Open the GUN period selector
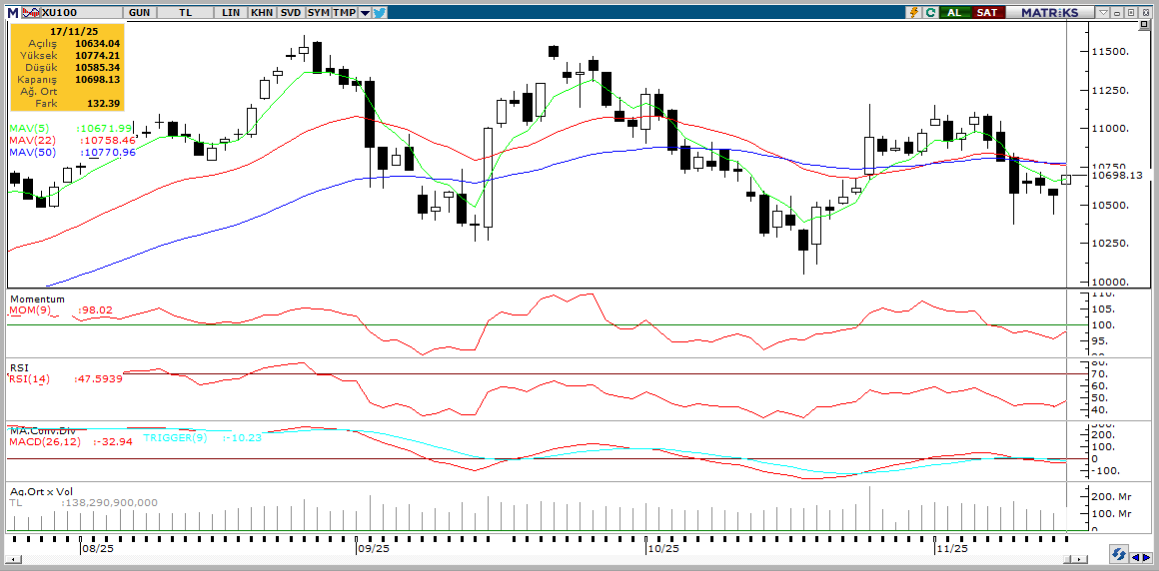This screenshot has width=1159, height=571. pyautogui.click(x=140, y=12)
